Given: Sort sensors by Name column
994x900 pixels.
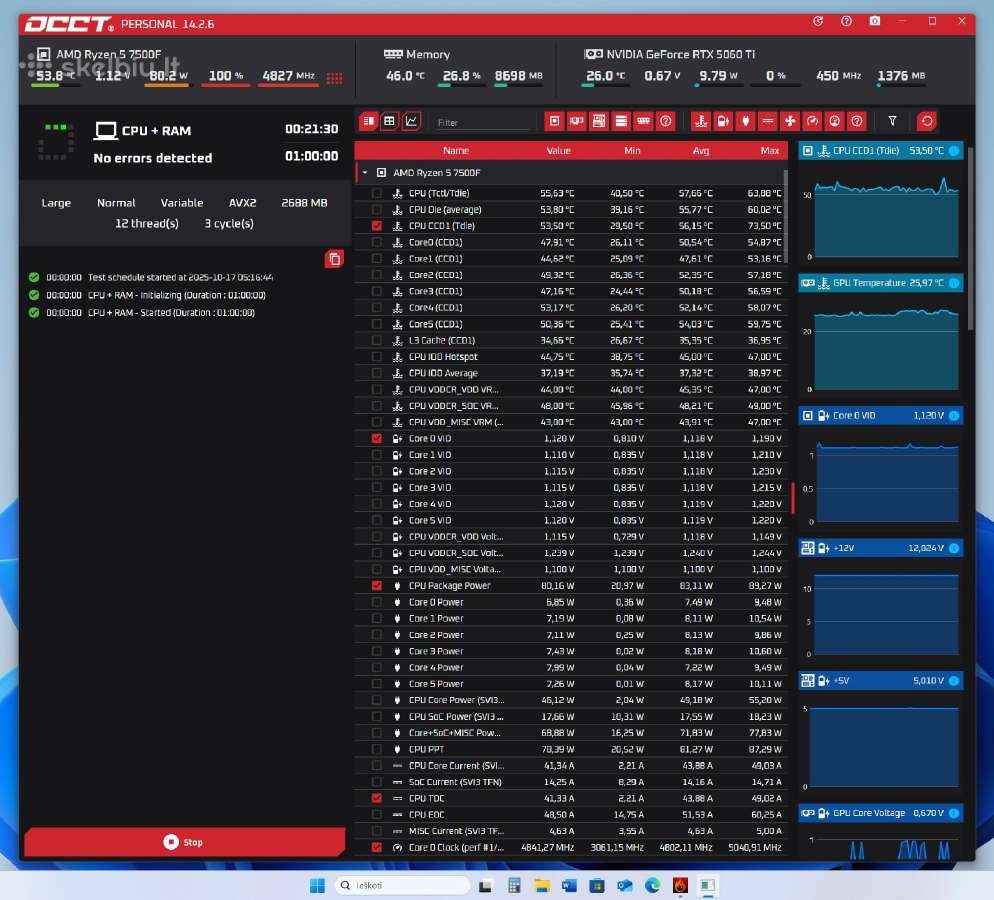Looking at the screenshot, I should (456, 150).
